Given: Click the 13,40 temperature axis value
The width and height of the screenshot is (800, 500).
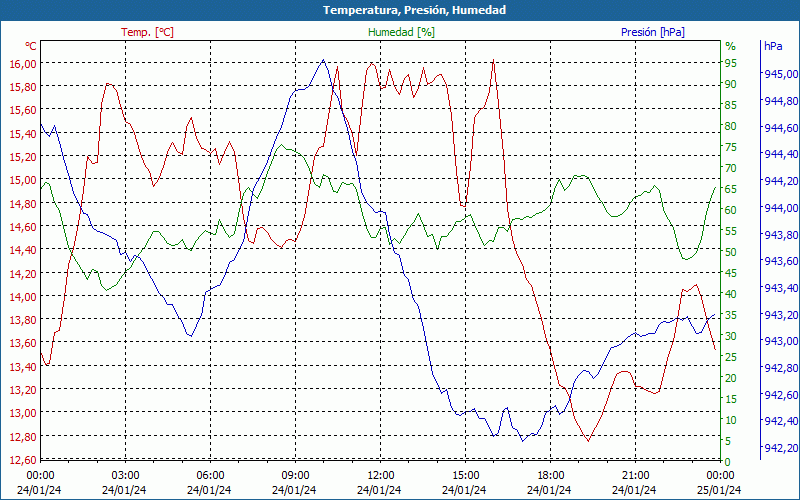Looking at the screenshot, I should [x=23, y=367].
